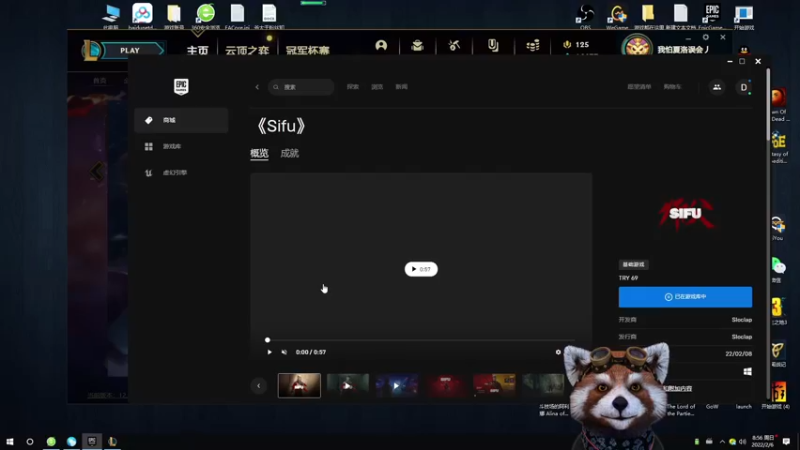800x450 pixels.
Task: Switch to the Overview (概览) tab
Action: click(x=259, y=153)
